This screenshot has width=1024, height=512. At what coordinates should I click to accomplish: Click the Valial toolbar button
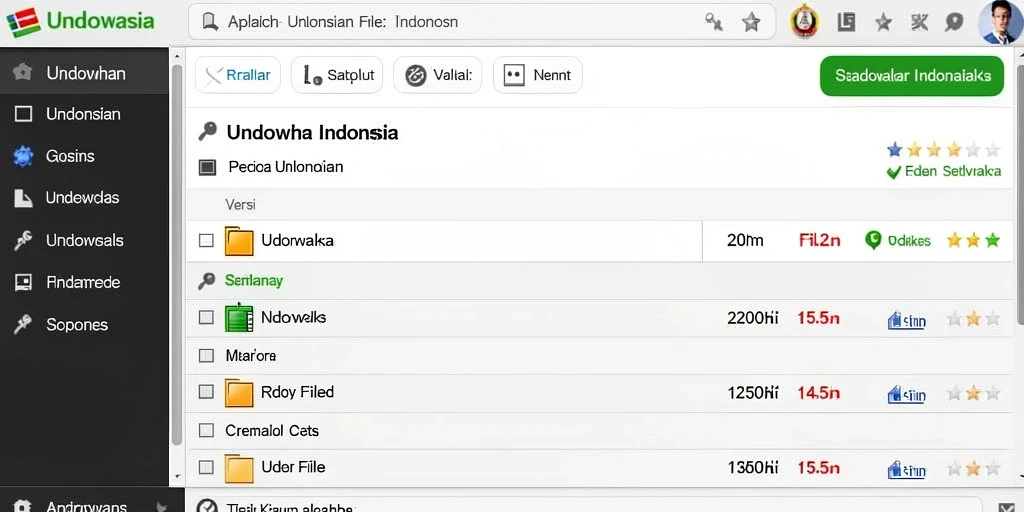coord(438,75)
